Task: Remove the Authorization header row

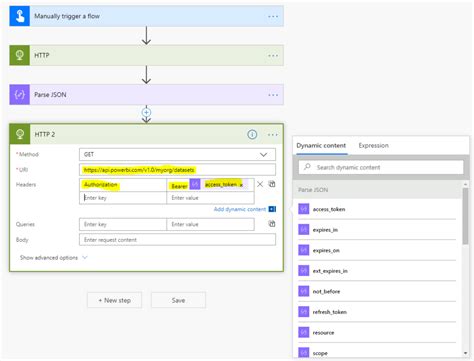Action: (x=260, y=184)
